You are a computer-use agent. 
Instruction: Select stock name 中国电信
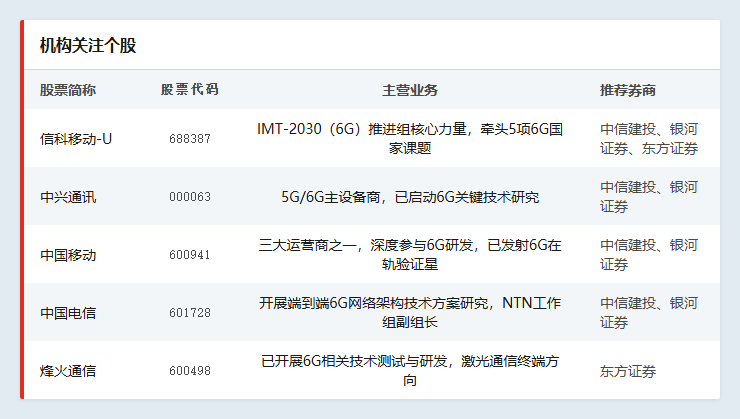pyautogui.click(x=68, y=313)
